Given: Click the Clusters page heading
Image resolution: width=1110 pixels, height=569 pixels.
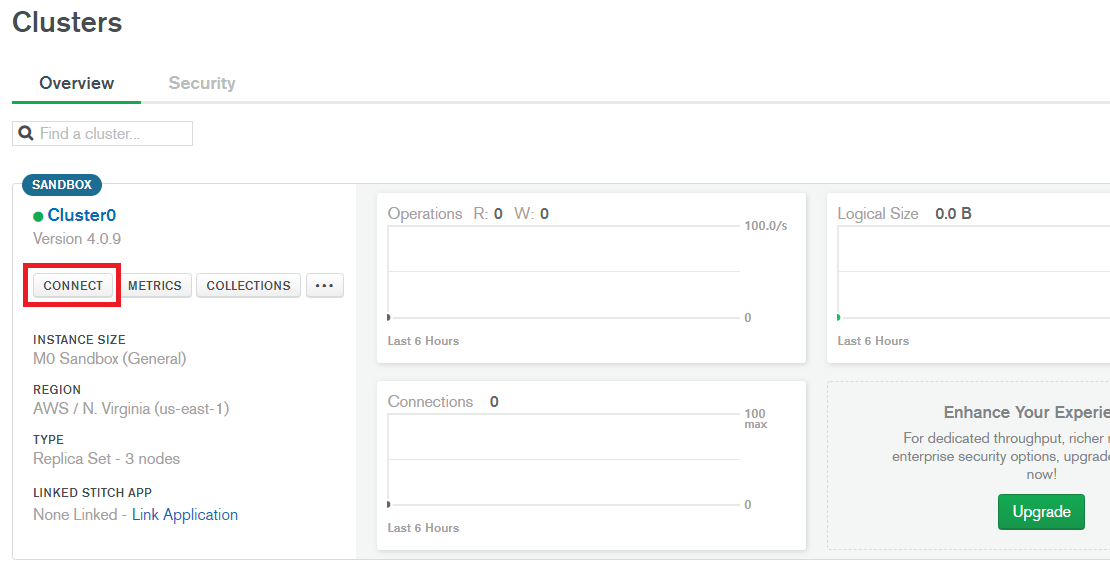Looking at the screenshot, I should [x=67, y=22].
